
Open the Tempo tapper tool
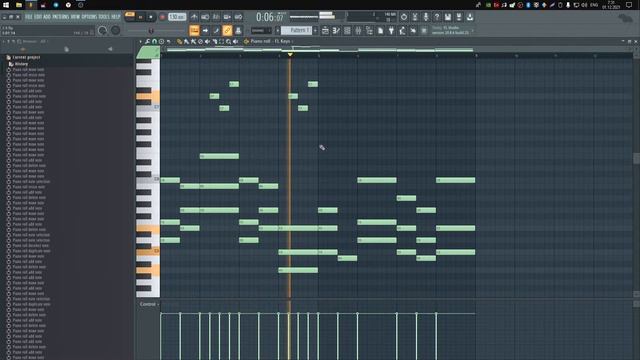coord(402,31)
